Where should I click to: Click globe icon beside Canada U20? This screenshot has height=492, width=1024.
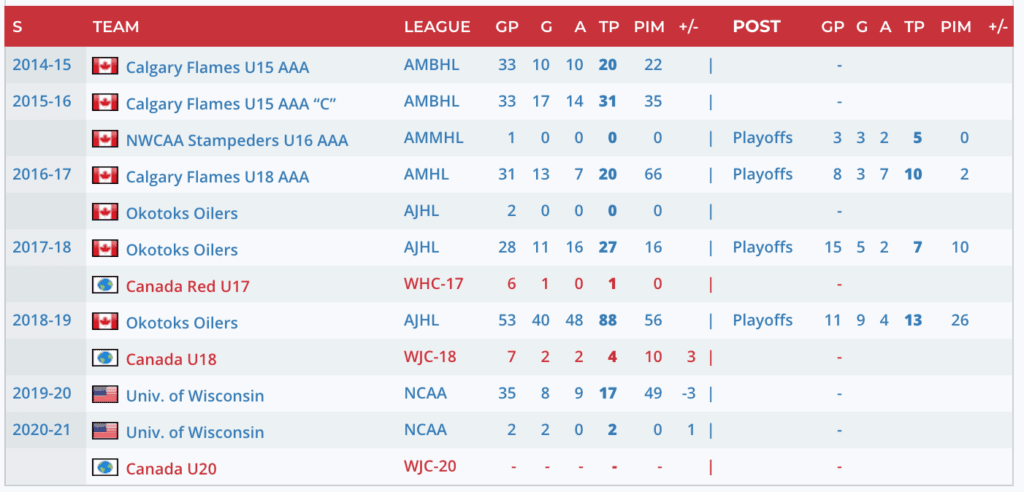coord(105,467)
